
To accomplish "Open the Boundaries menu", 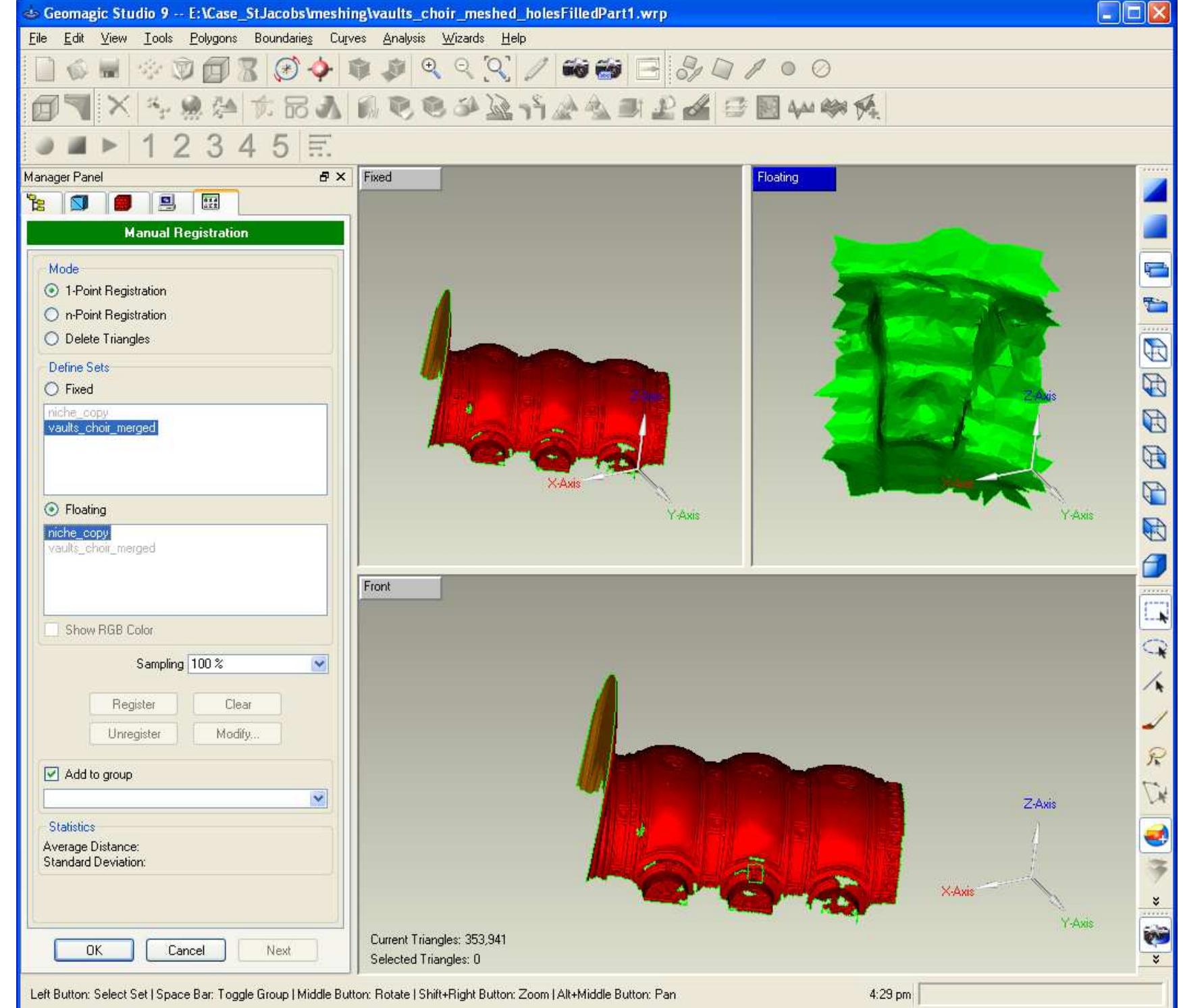I will (x=284, y=38).
